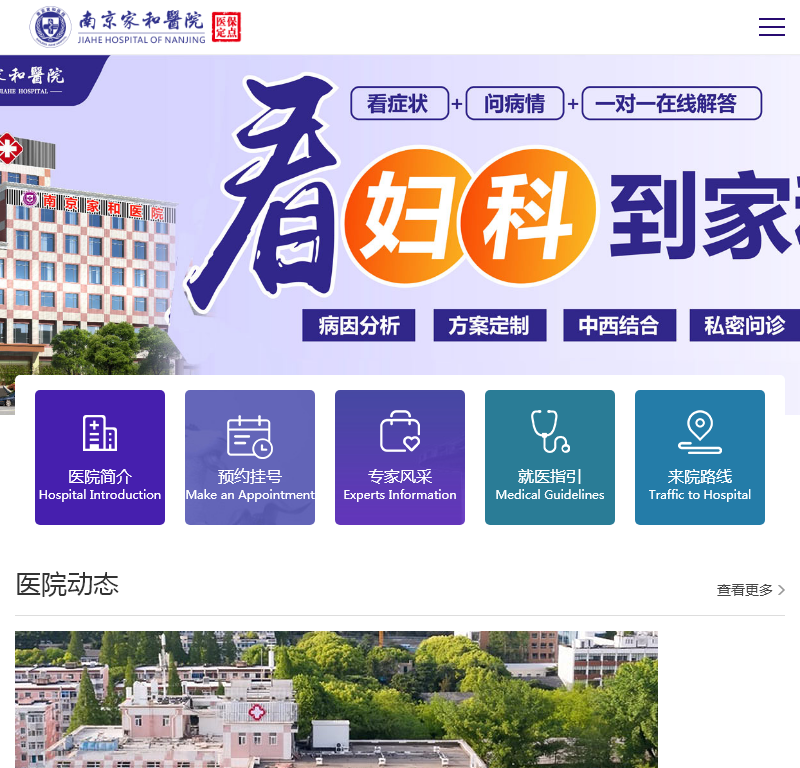
Task: Click the 方案定制 banner button
Action: coord(489,325)
